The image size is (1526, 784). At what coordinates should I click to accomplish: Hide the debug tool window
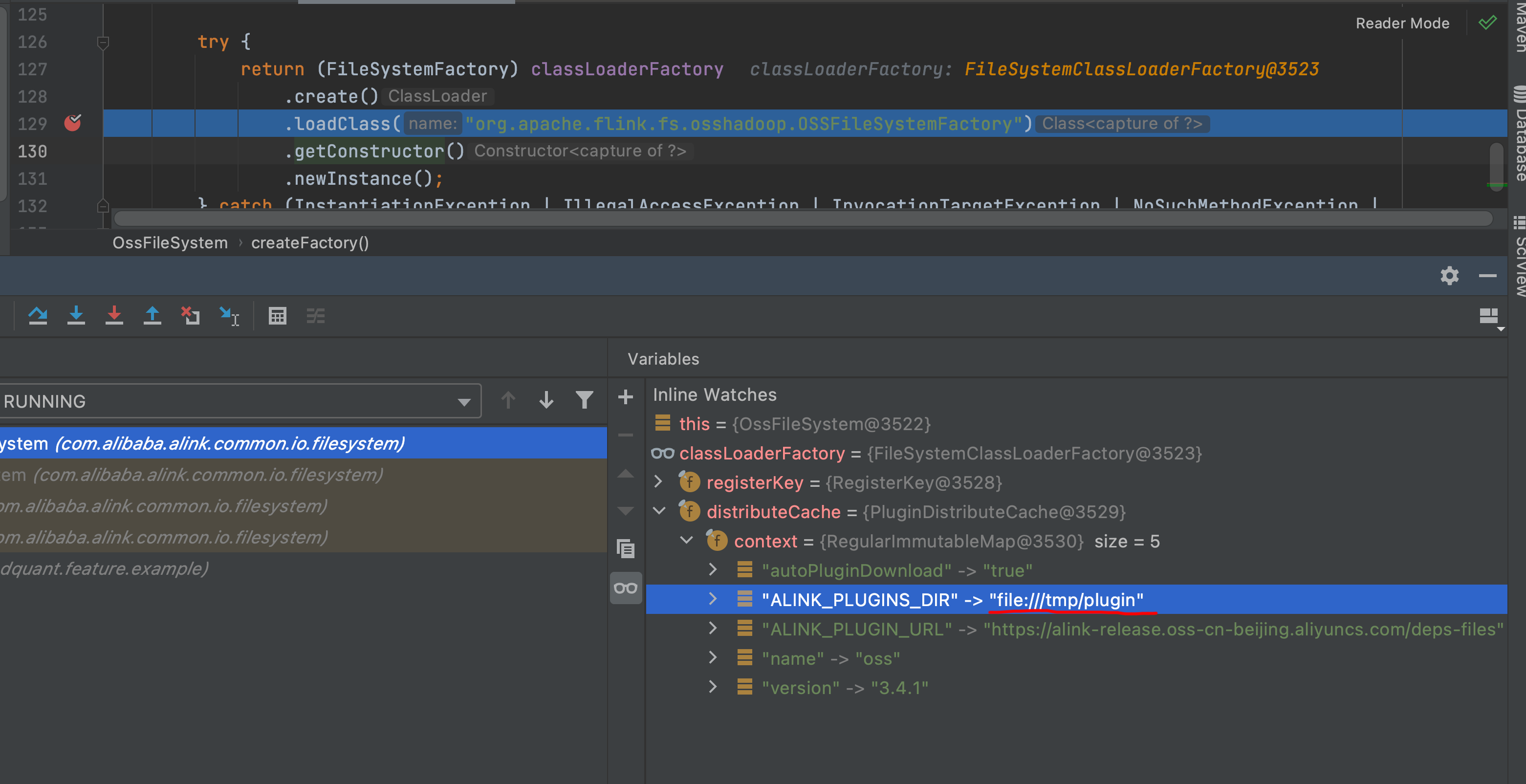[1487, 276]
